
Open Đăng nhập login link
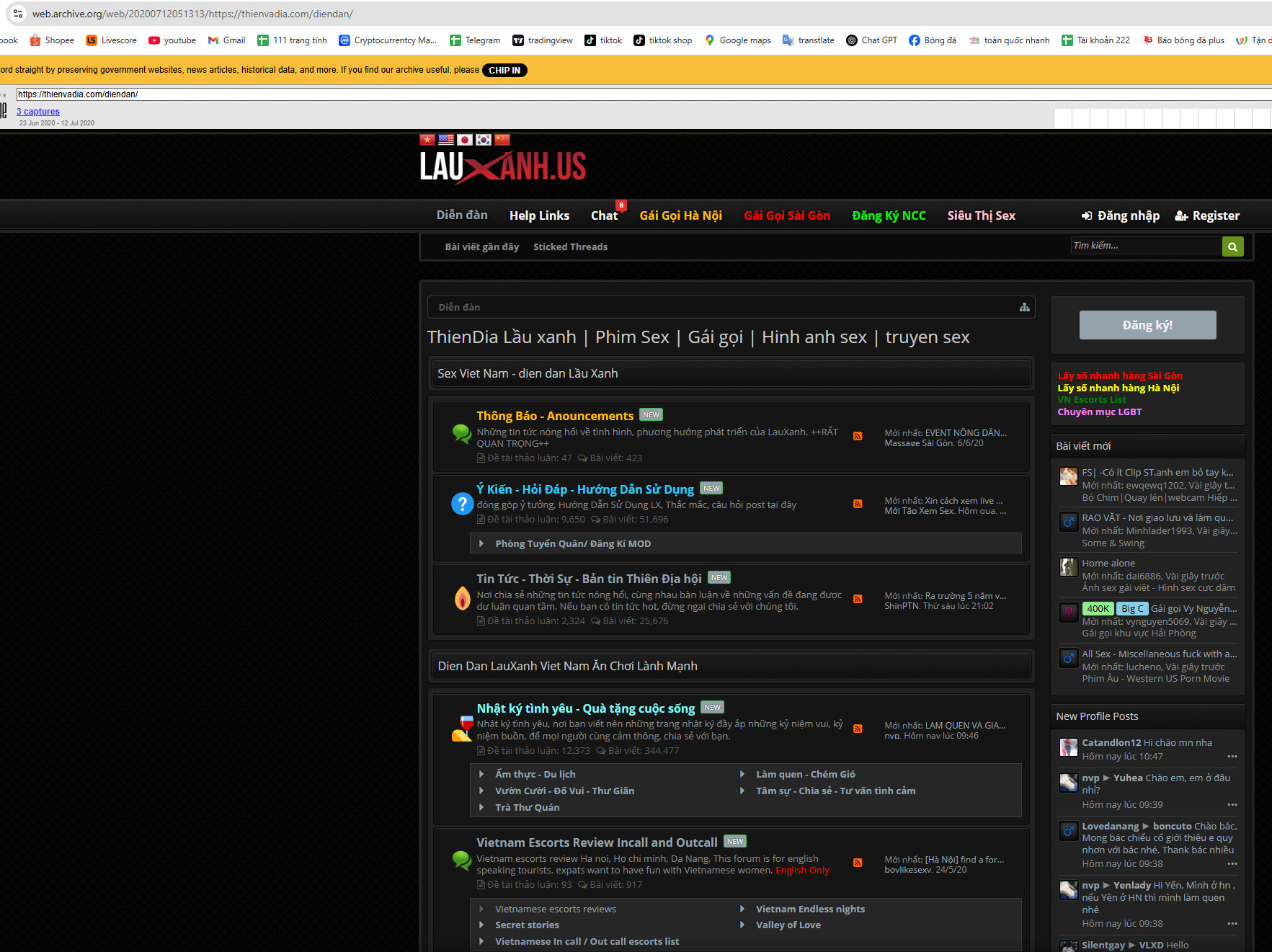[x=1121, y=215]
